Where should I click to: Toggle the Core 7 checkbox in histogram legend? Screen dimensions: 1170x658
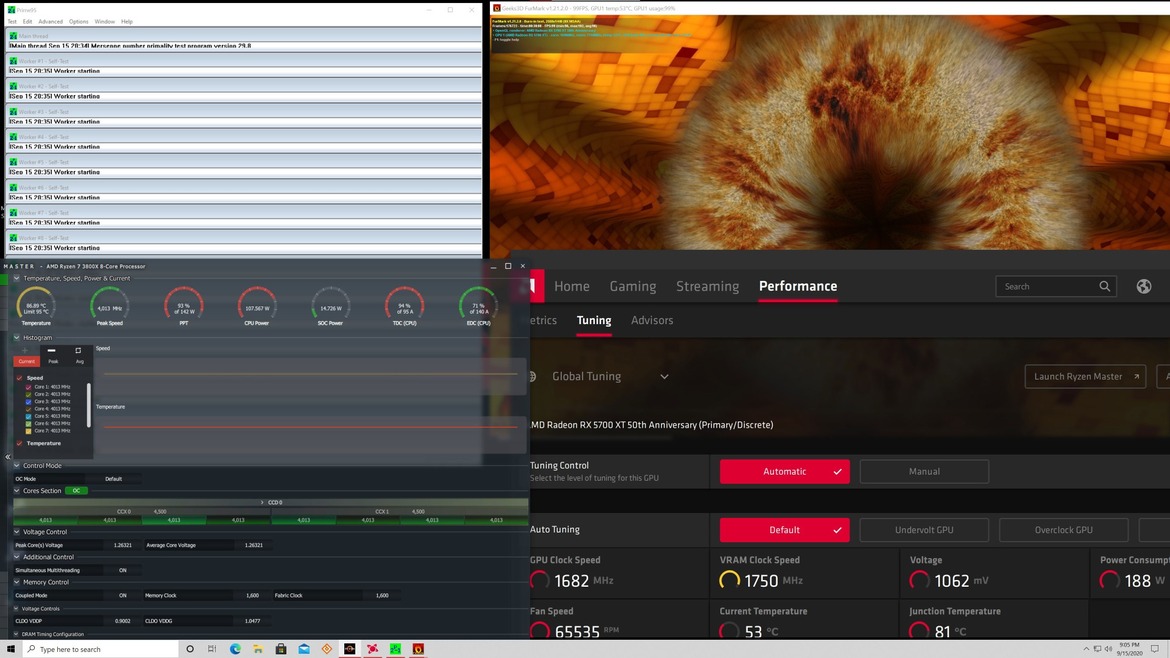[28, 430]
